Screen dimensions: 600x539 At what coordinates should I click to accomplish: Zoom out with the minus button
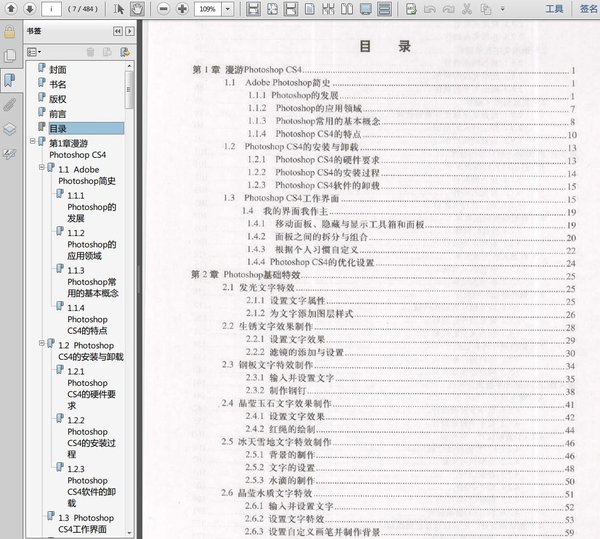pos(164,9)
